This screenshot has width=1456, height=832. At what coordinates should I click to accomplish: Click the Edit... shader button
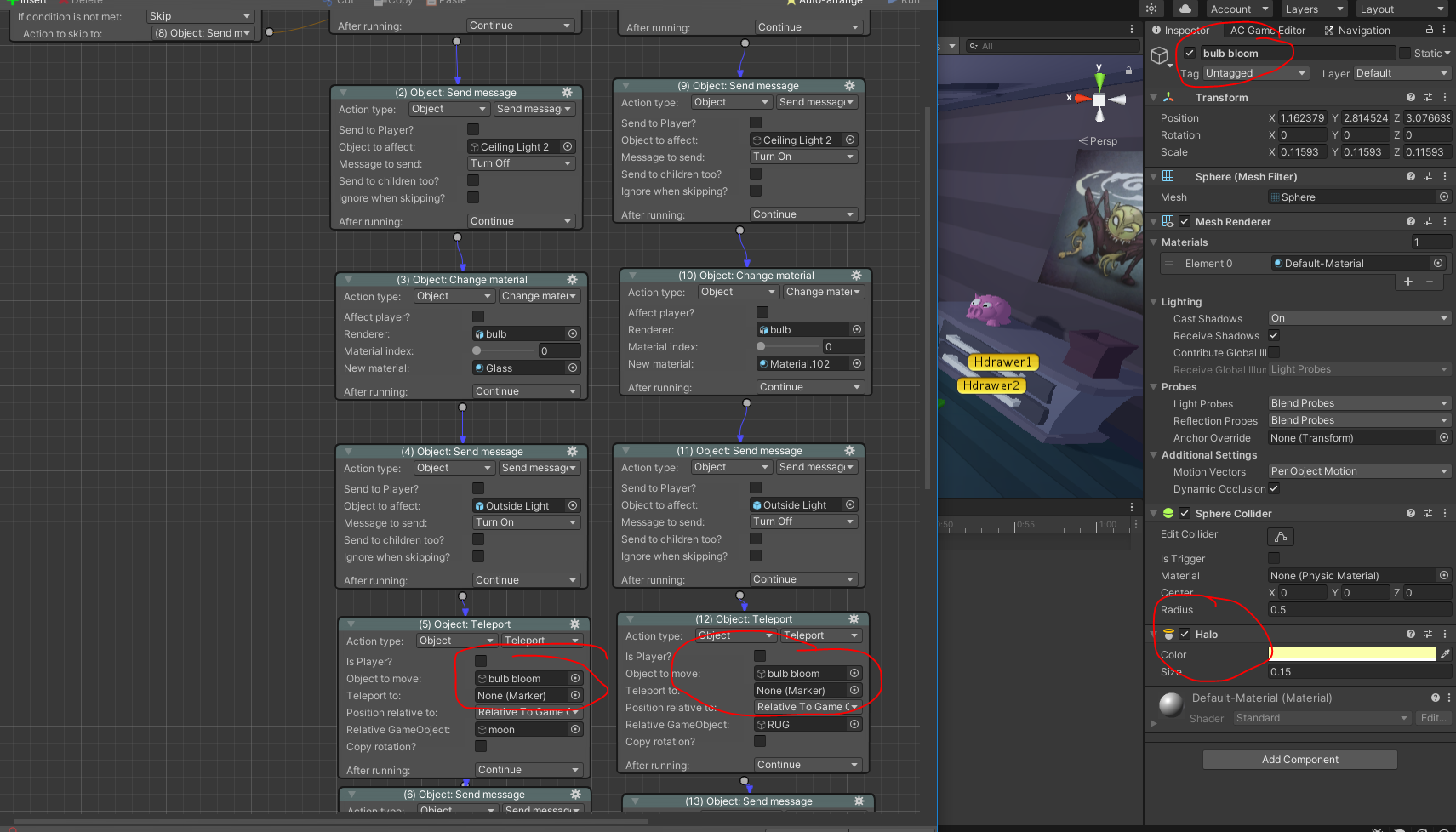1433,718
